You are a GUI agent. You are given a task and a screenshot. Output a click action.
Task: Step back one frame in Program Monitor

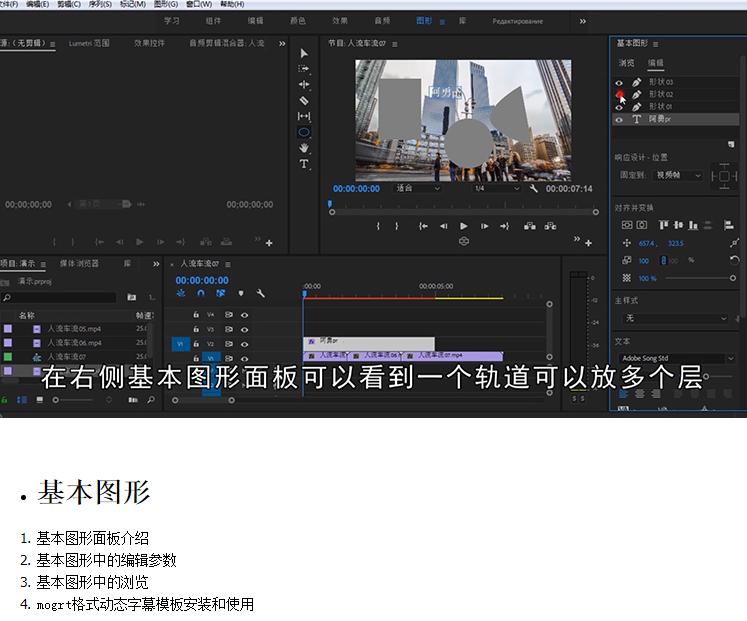(444, 226)
